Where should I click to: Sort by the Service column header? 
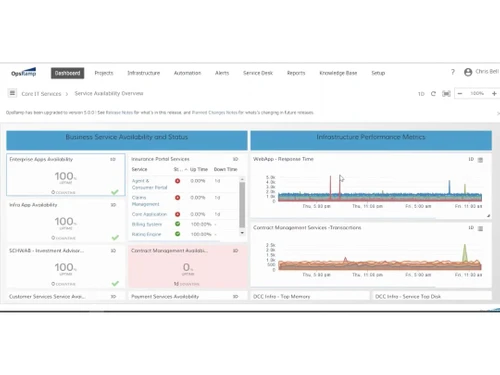139,169
